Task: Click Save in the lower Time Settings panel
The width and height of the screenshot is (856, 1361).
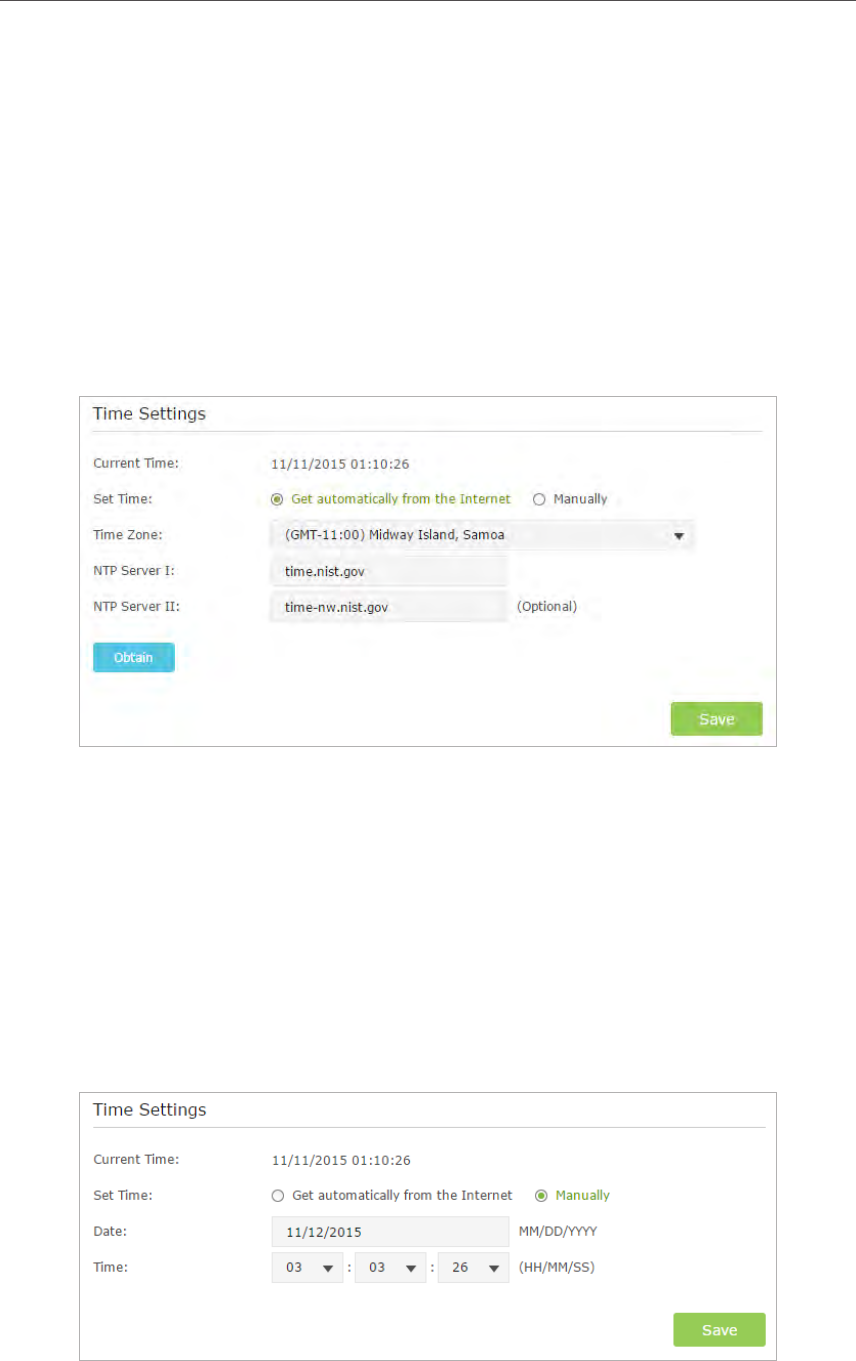Action: coord(719,1330)
